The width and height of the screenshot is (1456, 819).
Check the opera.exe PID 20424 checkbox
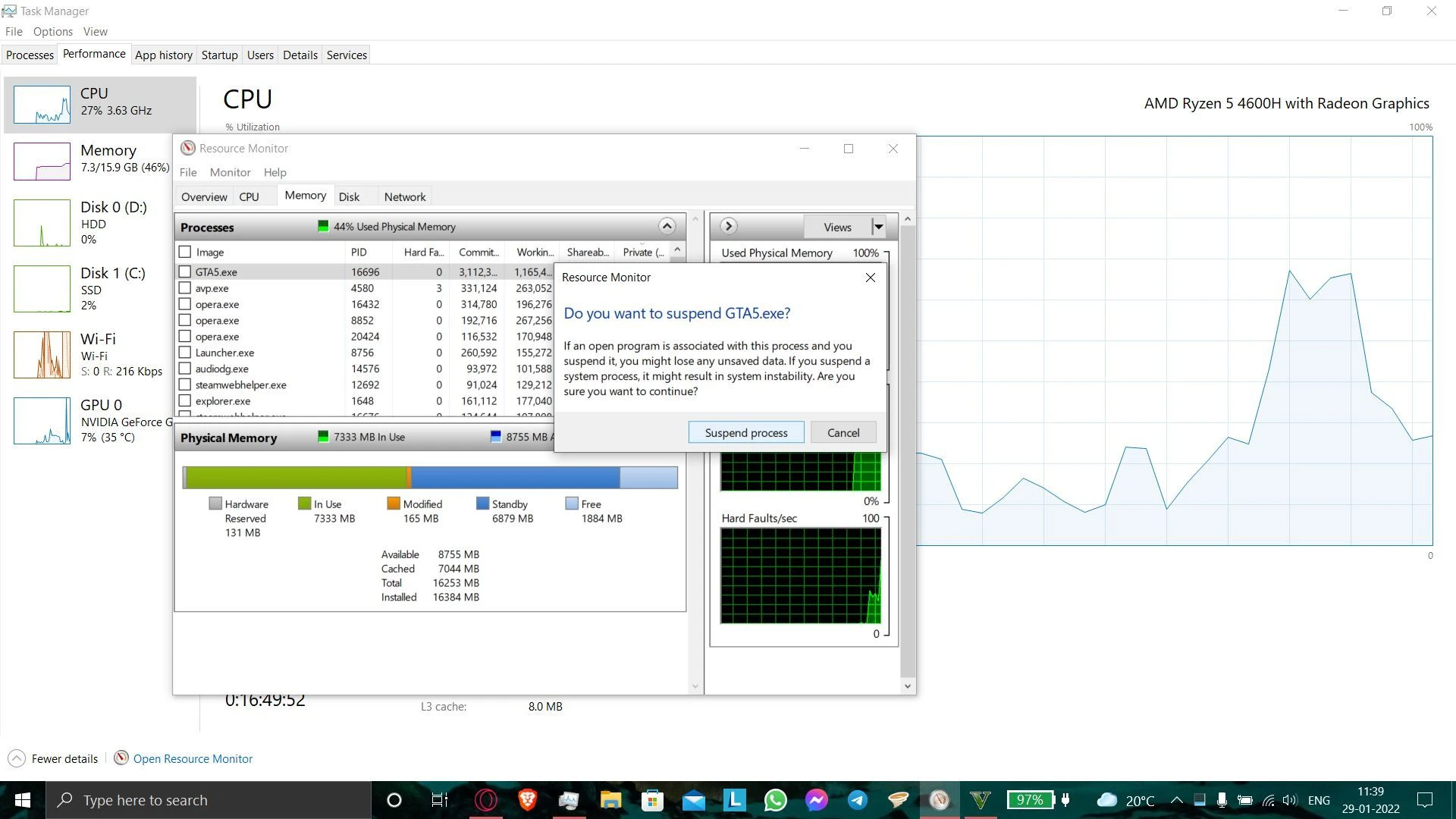coord(185,336)
